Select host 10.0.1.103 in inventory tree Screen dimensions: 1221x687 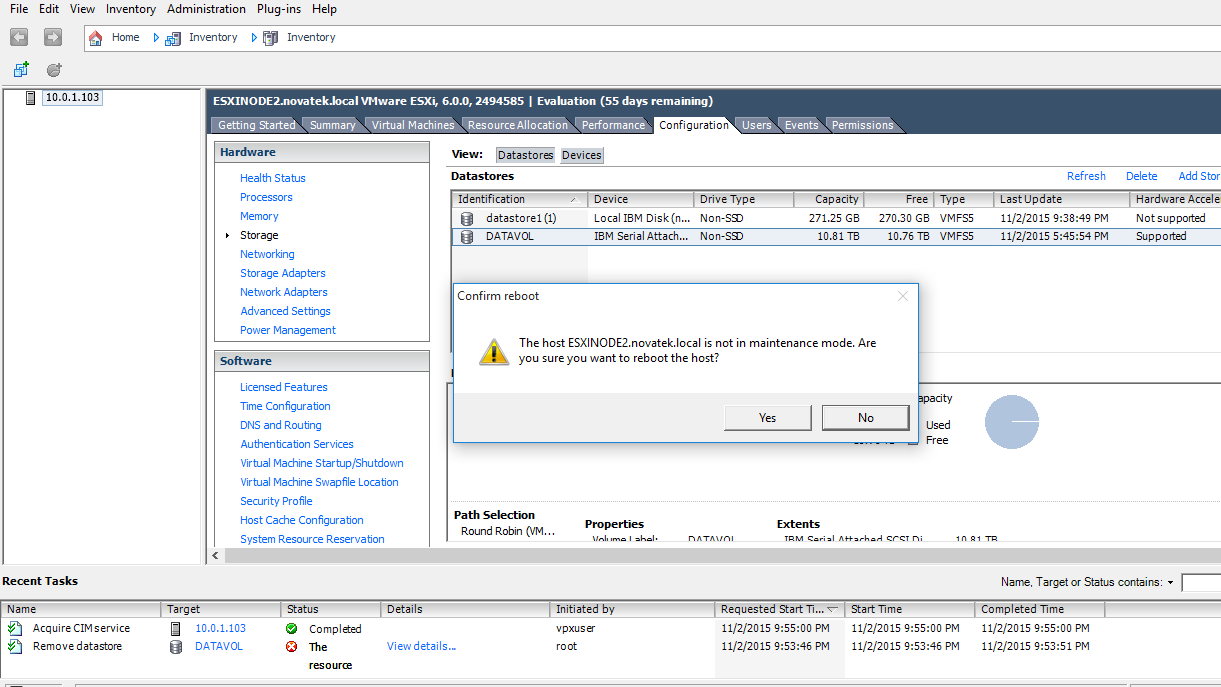pyautogui.click(x=72, y=97)
